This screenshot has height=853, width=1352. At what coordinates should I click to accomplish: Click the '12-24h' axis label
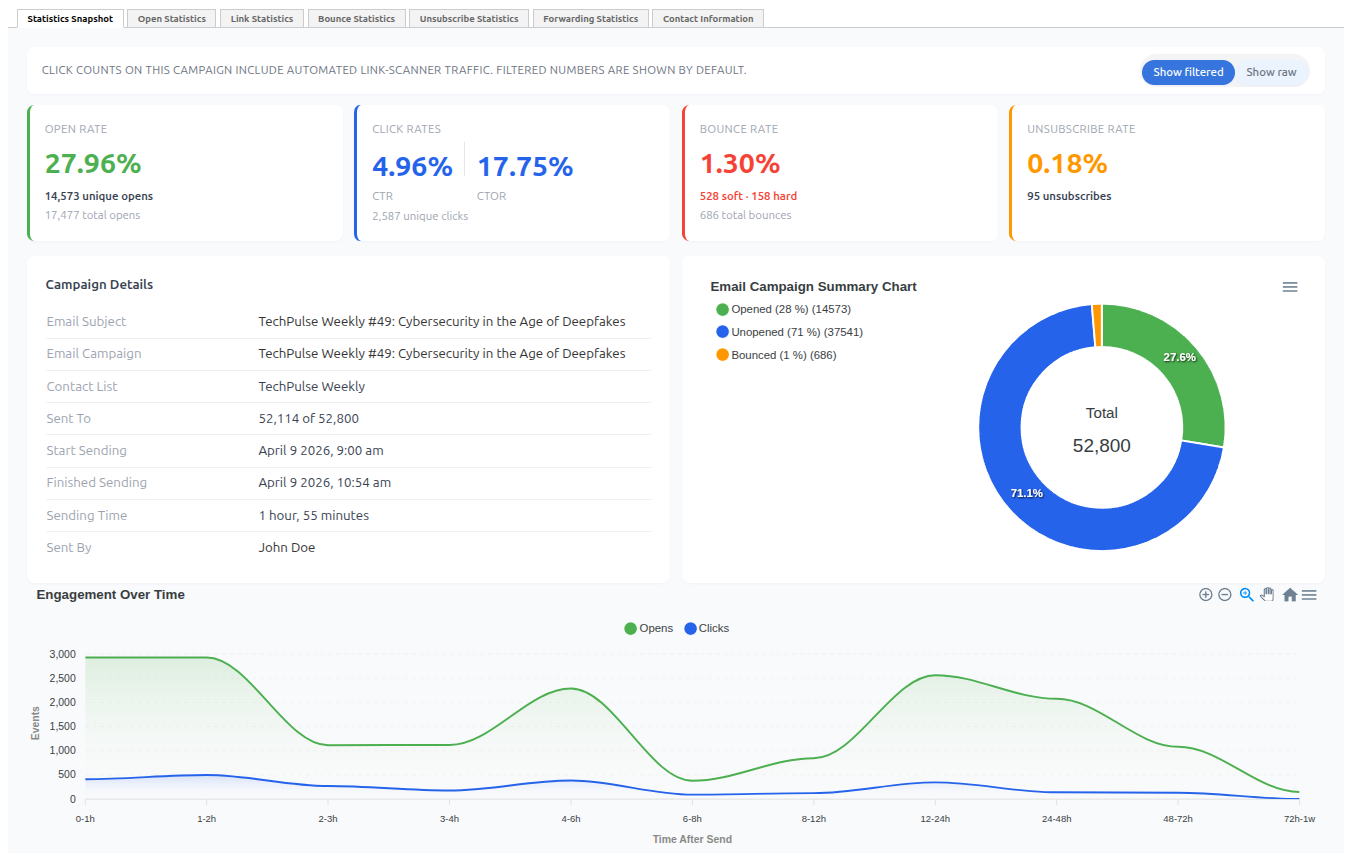935,819
